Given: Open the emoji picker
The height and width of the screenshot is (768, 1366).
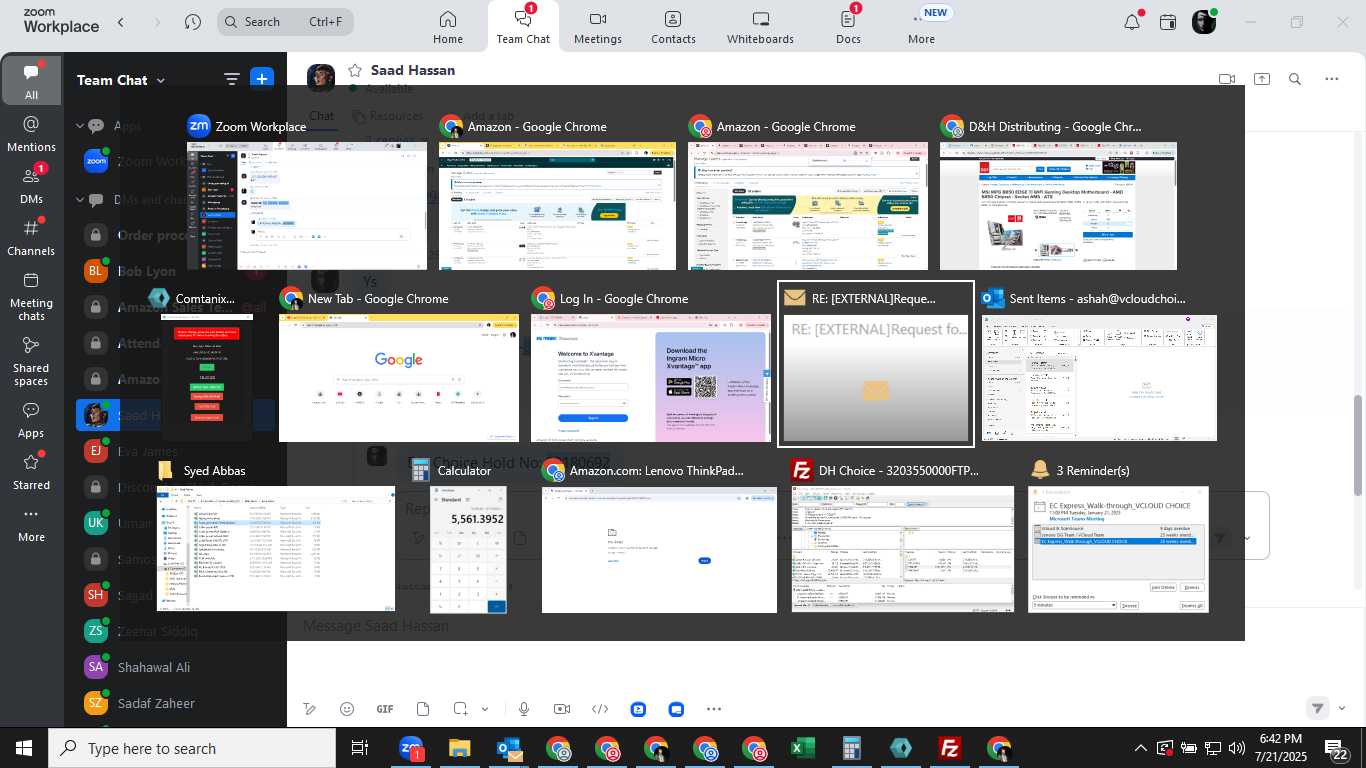Looking at the screenshot, I should coord(347,709).
